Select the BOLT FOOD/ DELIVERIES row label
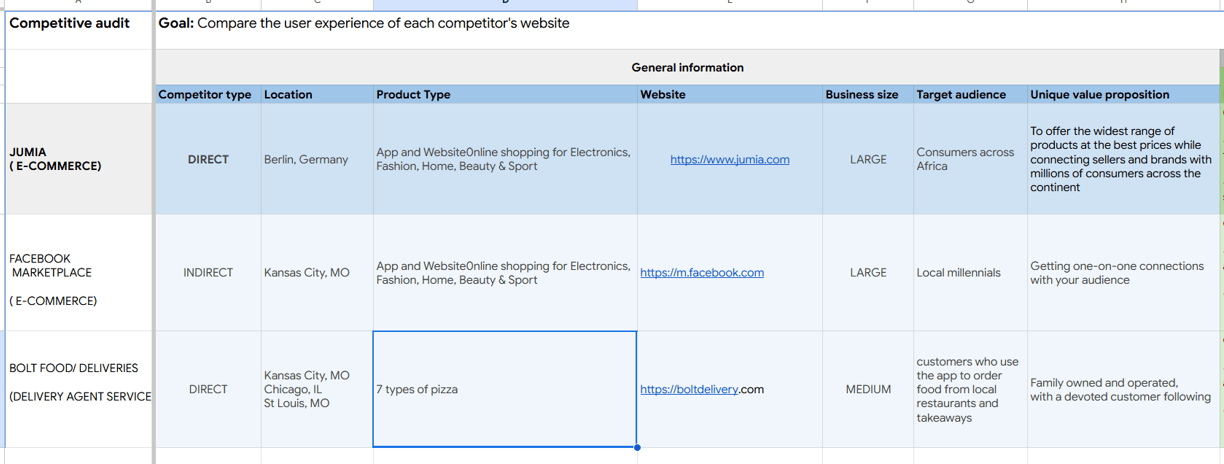1224x464 pixels. point(79,389)
